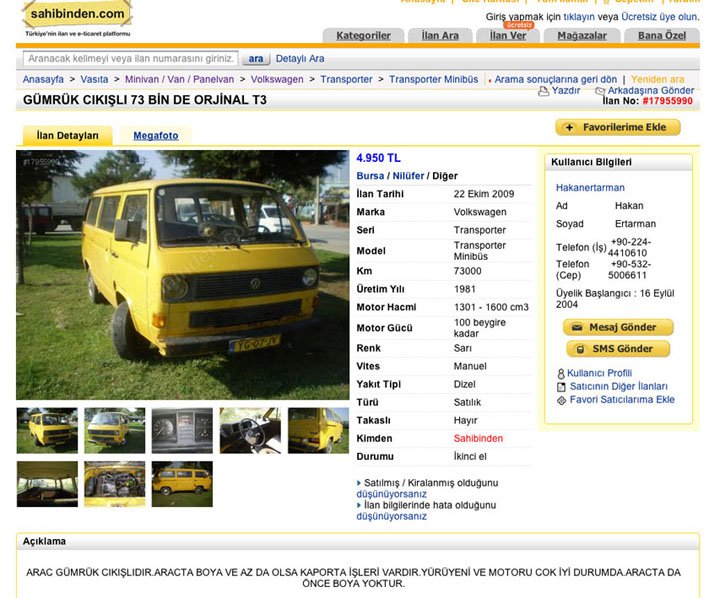Image resolution: width=709 pixels, height=598 pixels.
Task: Click the Favorilerime Ekle button
Action: (618, 127)
